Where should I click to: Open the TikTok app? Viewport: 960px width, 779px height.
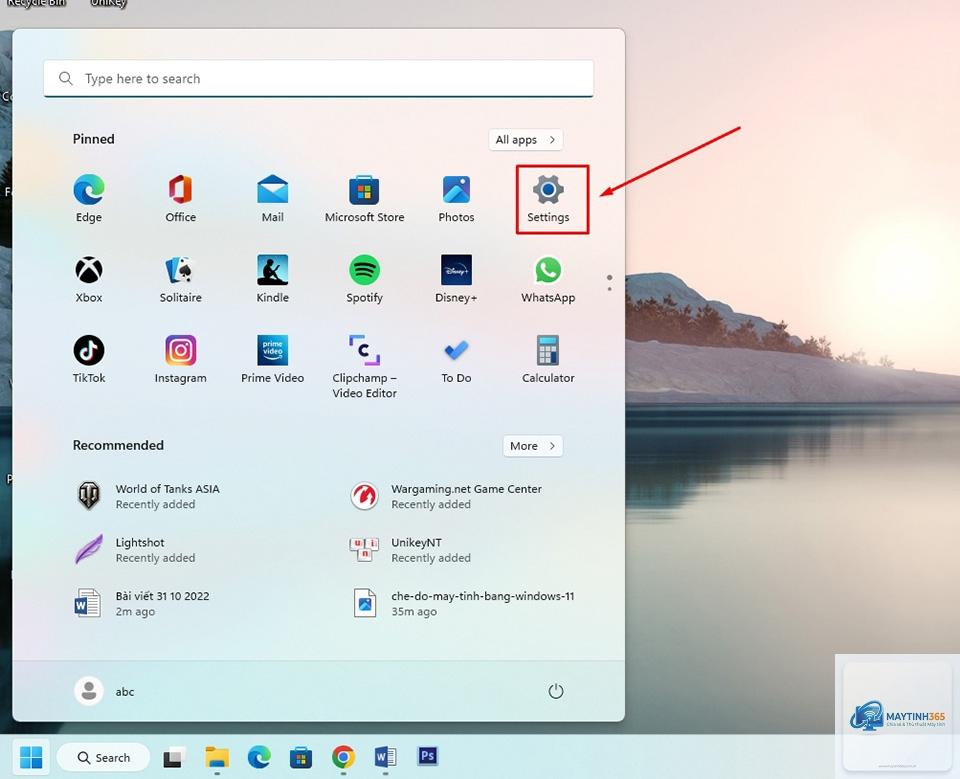[89, 359]
